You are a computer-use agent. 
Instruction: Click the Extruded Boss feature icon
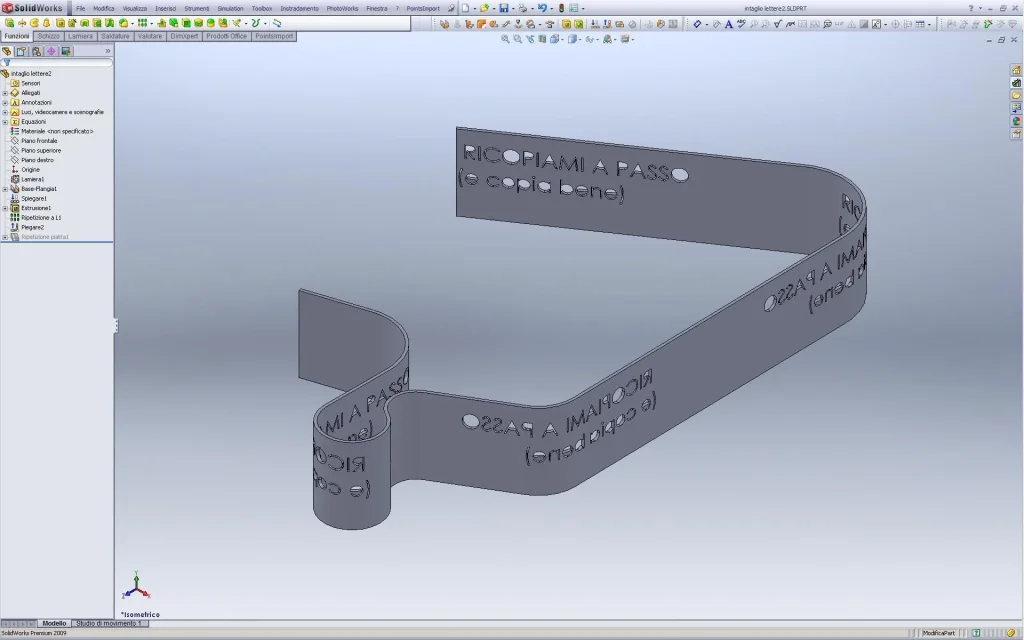[9, 23]
